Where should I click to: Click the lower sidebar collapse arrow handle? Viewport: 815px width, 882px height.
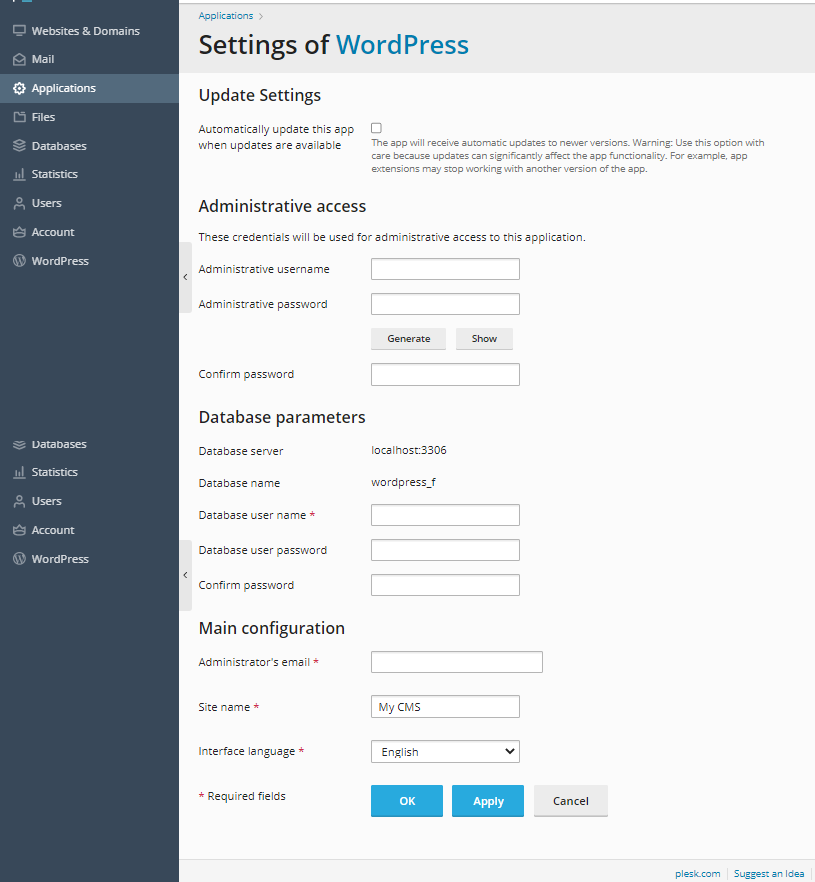click(185, 575)
